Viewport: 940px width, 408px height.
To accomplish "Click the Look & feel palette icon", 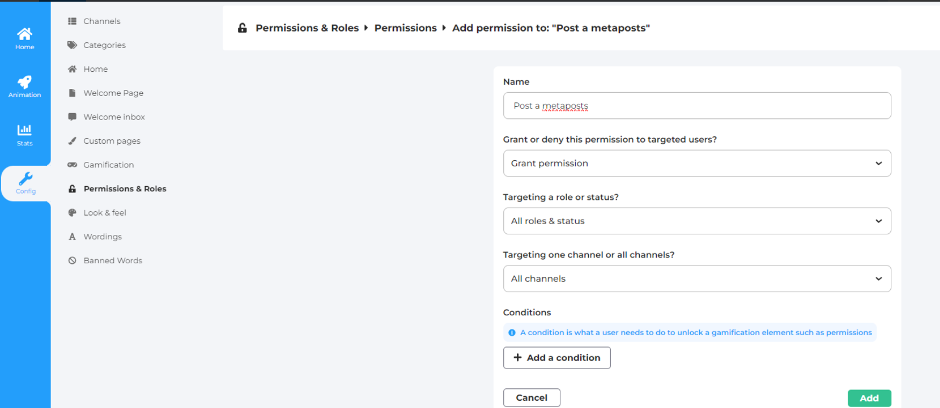I will [72, 213].
